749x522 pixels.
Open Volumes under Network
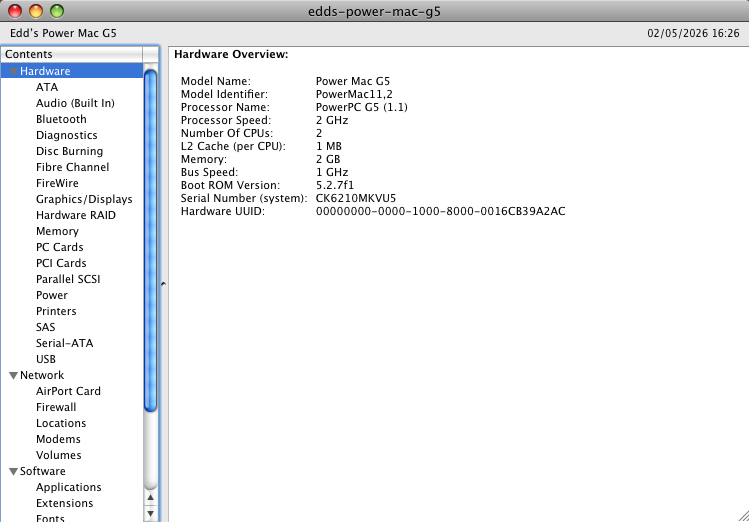point(58,455)
